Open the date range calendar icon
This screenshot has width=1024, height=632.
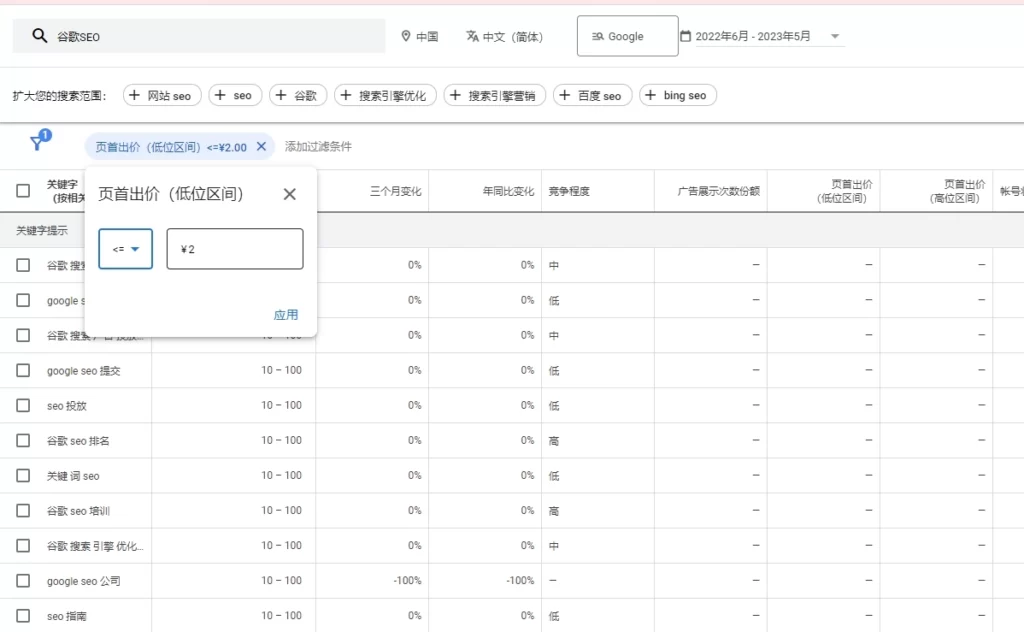tap(686, 36)
